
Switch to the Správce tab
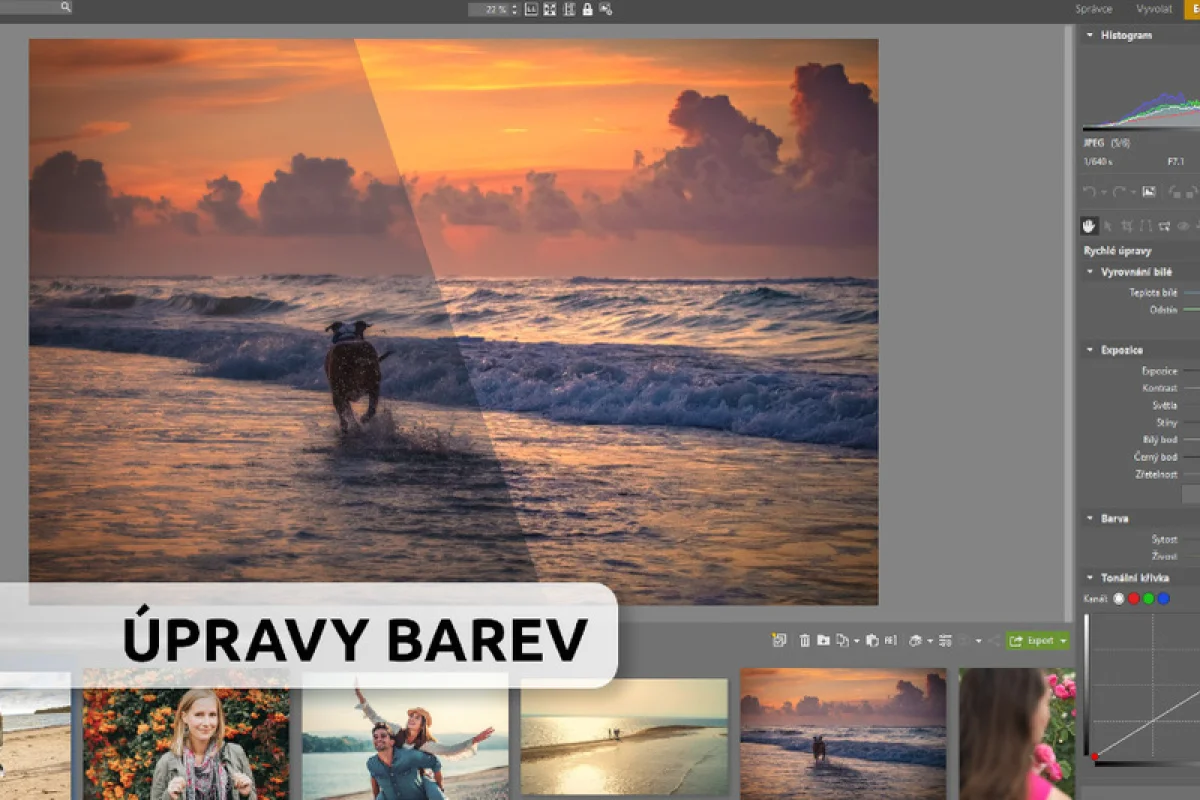(1094, 8)
